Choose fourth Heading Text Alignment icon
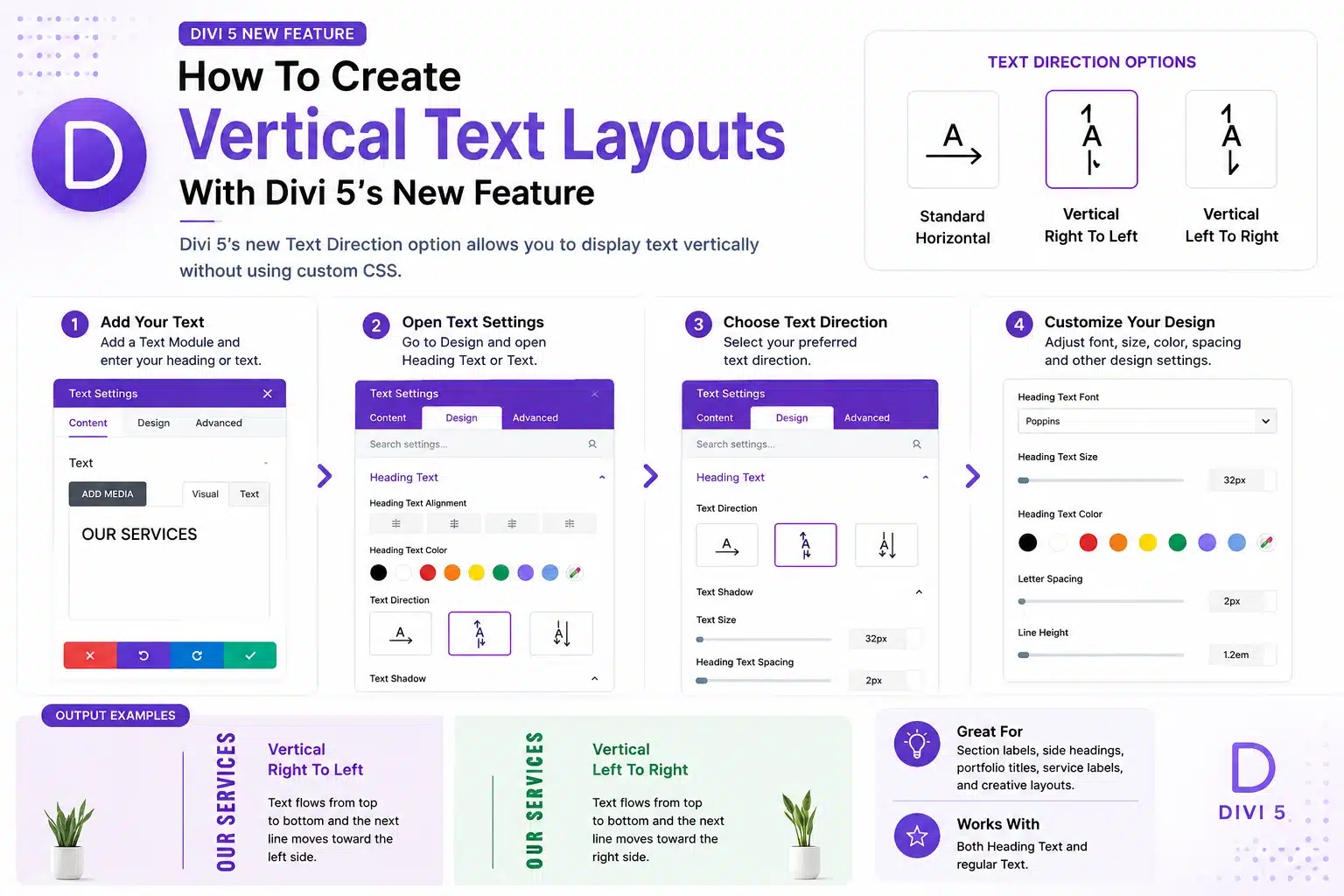The width and height of the screenshot is (1344, 896). [x=570, y=523]
